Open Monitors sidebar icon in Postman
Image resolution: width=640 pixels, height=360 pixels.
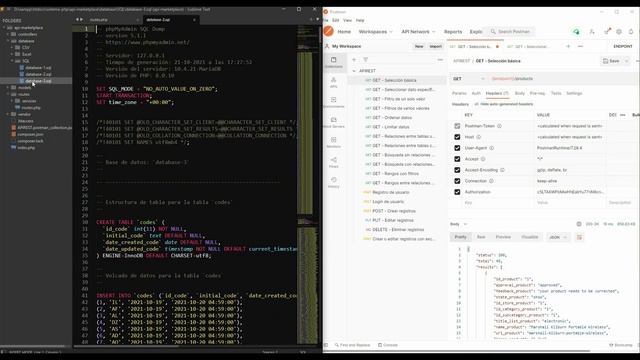[x=333, y=142]
